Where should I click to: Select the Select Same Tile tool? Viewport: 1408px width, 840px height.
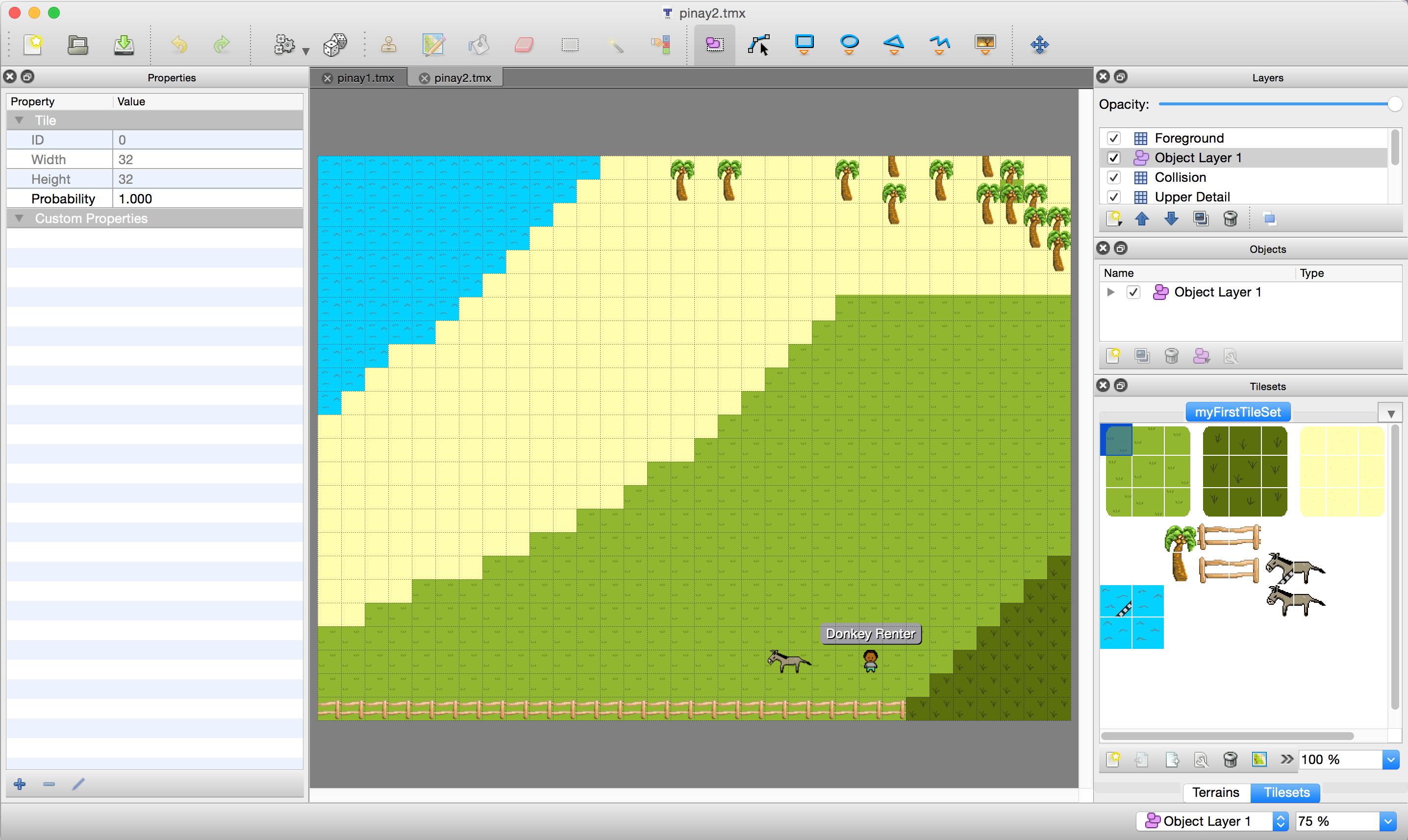(660, 44)
